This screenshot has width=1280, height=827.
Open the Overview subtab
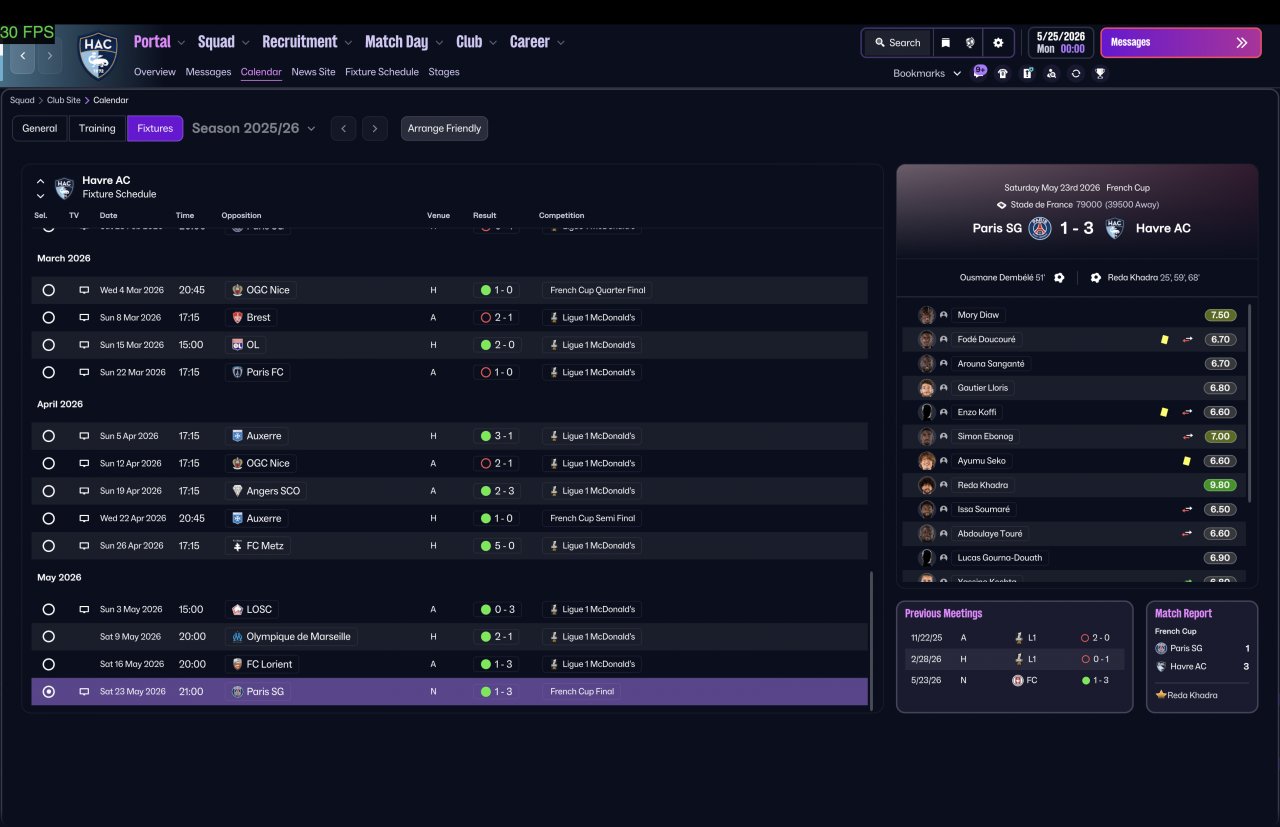click(x=155, y=72)
